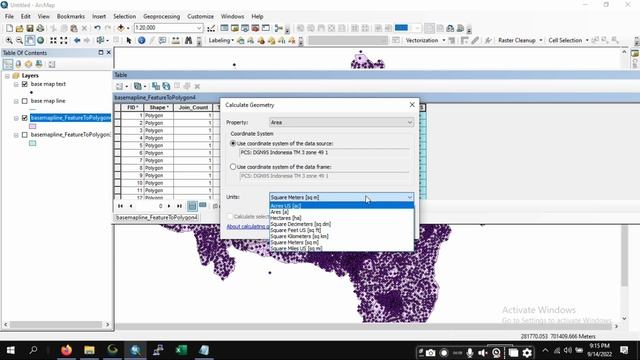Click the Measure ruler tool
The height and width of the screenshot is (360, 640).
point(176,40)
